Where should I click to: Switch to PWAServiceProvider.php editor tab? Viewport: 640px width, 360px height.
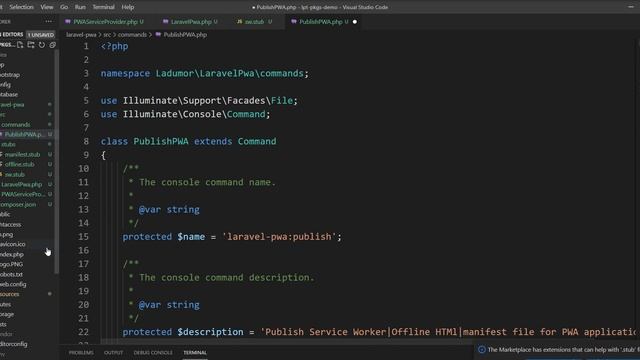coord(104,22)
